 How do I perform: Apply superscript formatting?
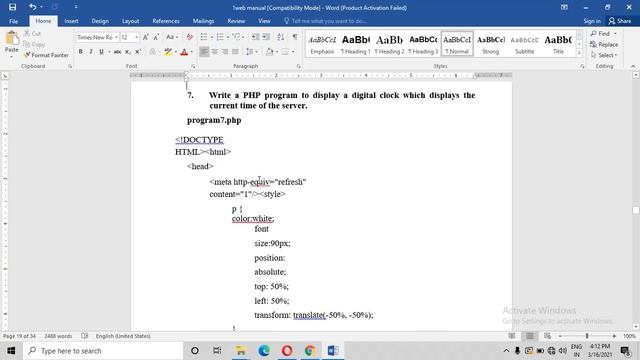[138, 52]
